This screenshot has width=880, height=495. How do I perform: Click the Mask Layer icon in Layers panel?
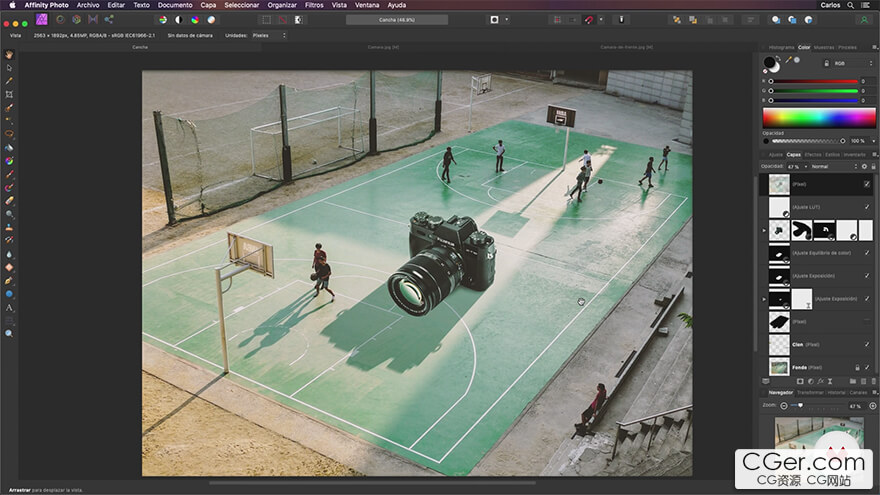pos(800,381)
